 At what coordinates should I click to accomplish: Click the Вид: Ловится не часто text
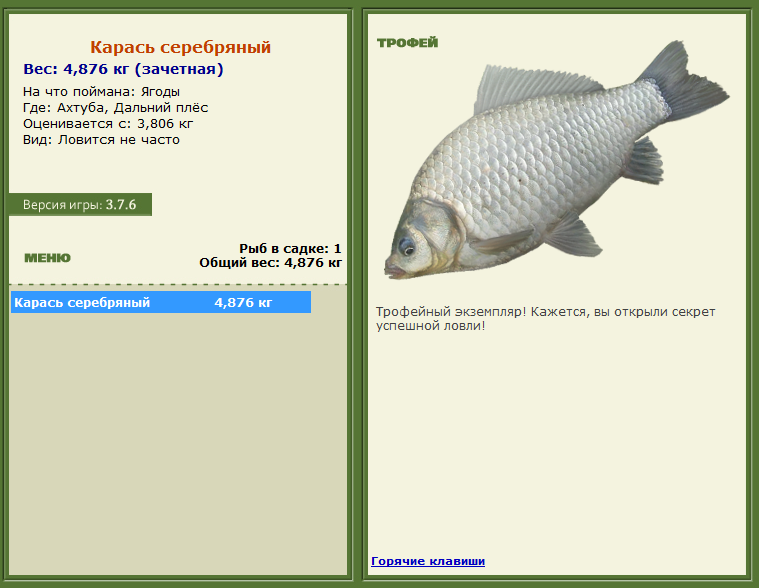point(101,139)
